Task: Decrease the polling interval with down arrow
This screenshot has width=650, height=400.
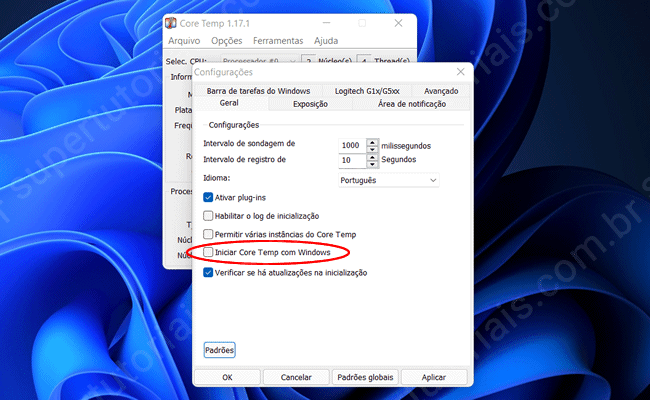Action: [x=373, y=148]
